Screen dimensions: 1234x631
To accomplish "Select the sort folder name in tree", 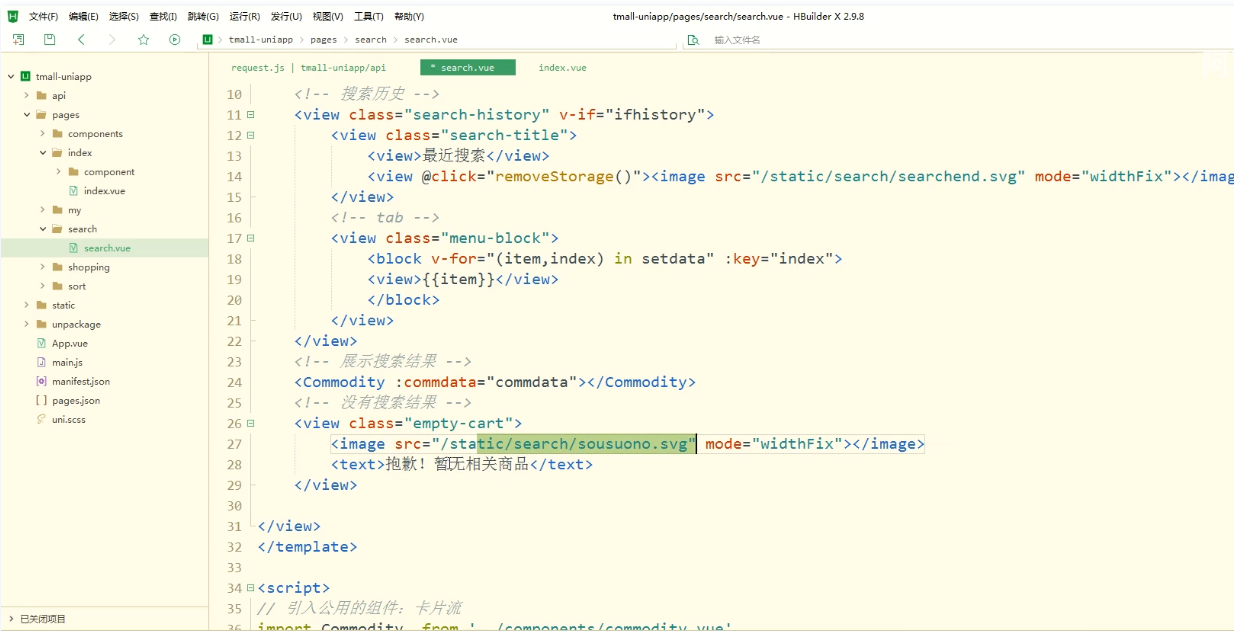I will 77,286.
